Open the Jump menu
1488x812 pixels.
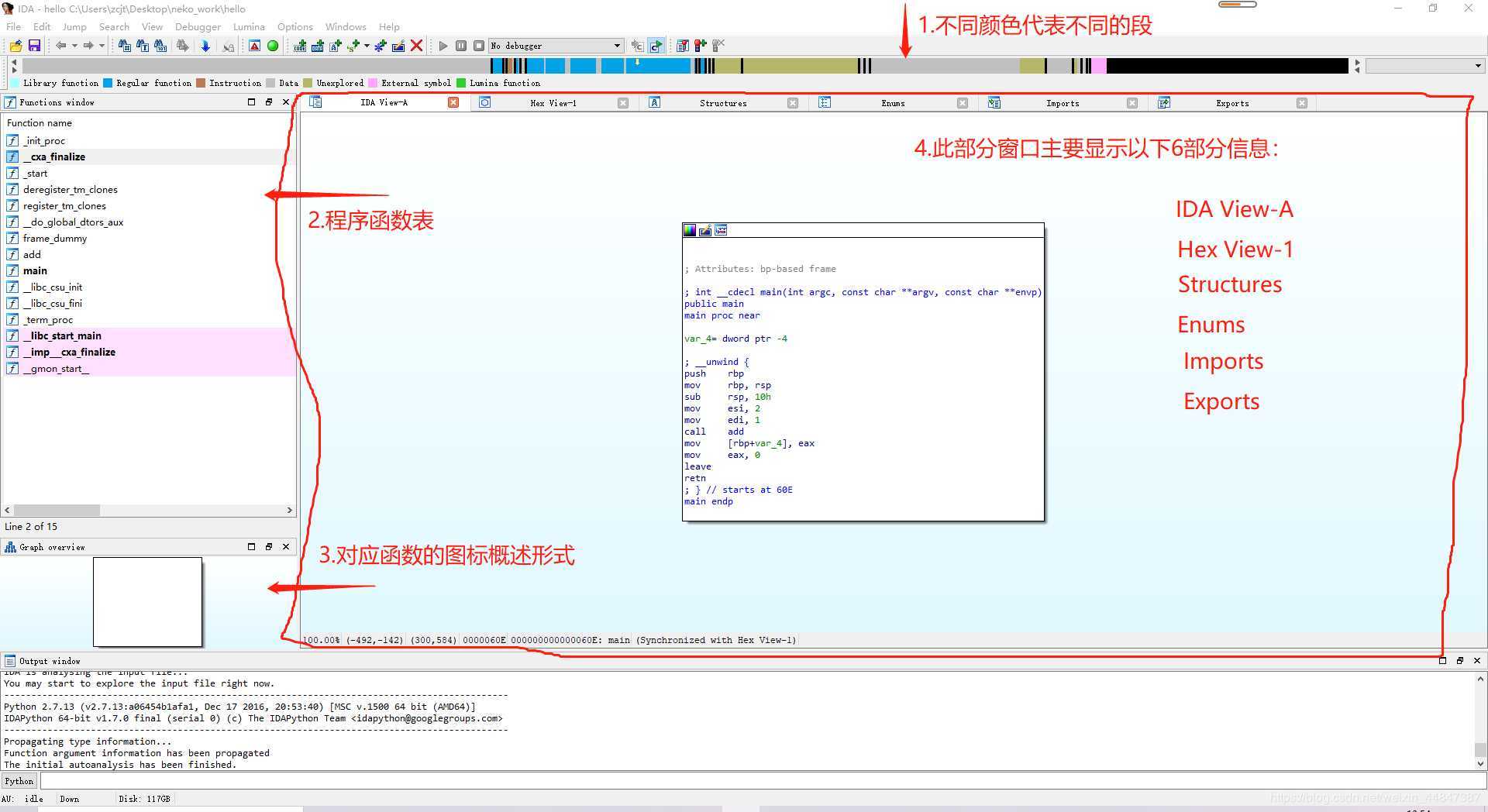74,26
